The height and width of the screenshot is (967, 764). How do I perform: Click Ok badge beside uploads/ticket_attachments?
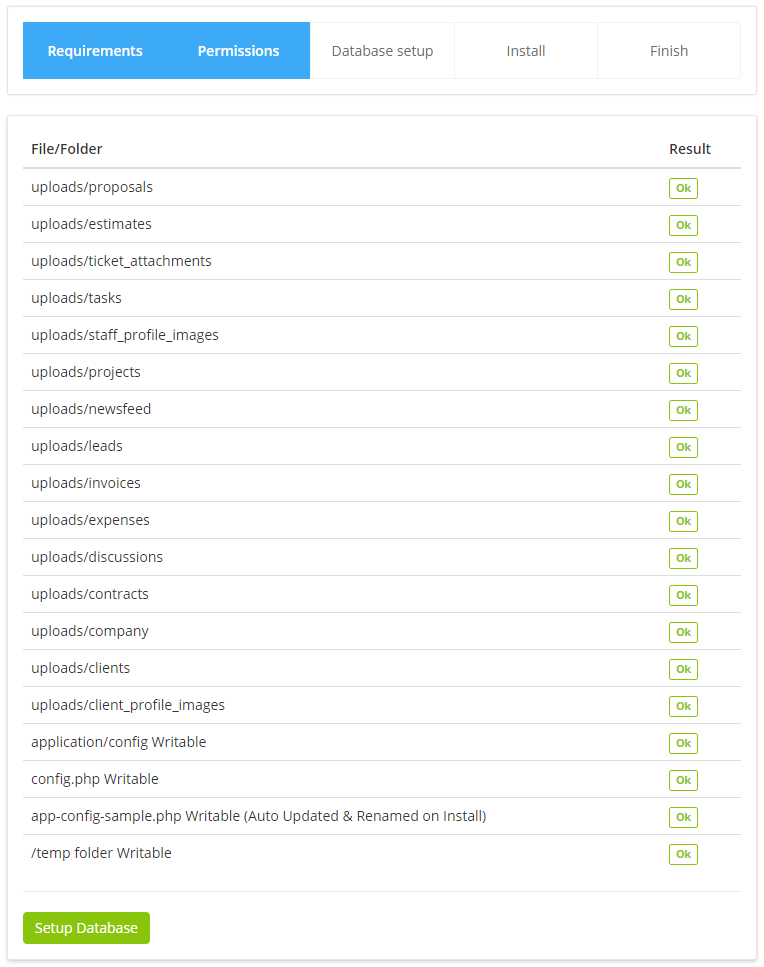tap(683, 262)
